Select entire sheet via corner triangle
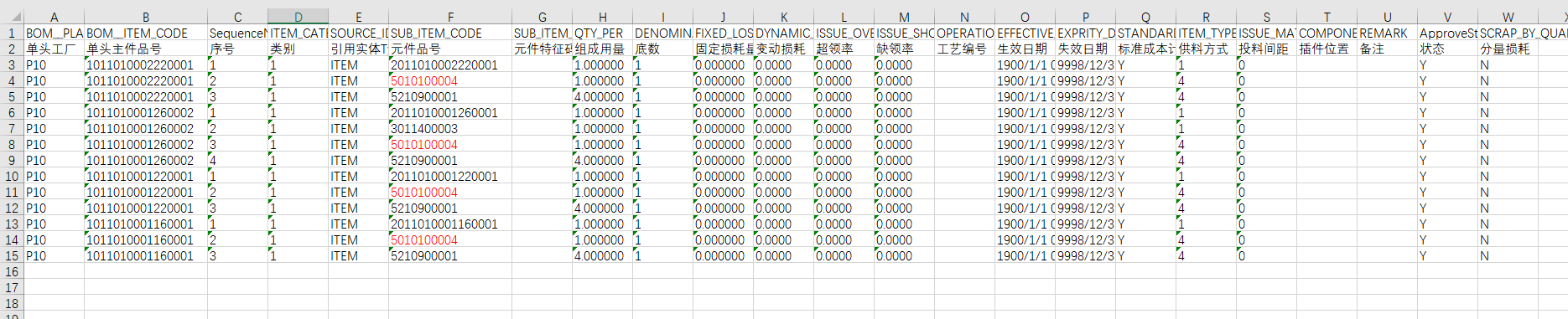Image resolution: width=1568 pixels, height=319 pixels. pos(12,17)
